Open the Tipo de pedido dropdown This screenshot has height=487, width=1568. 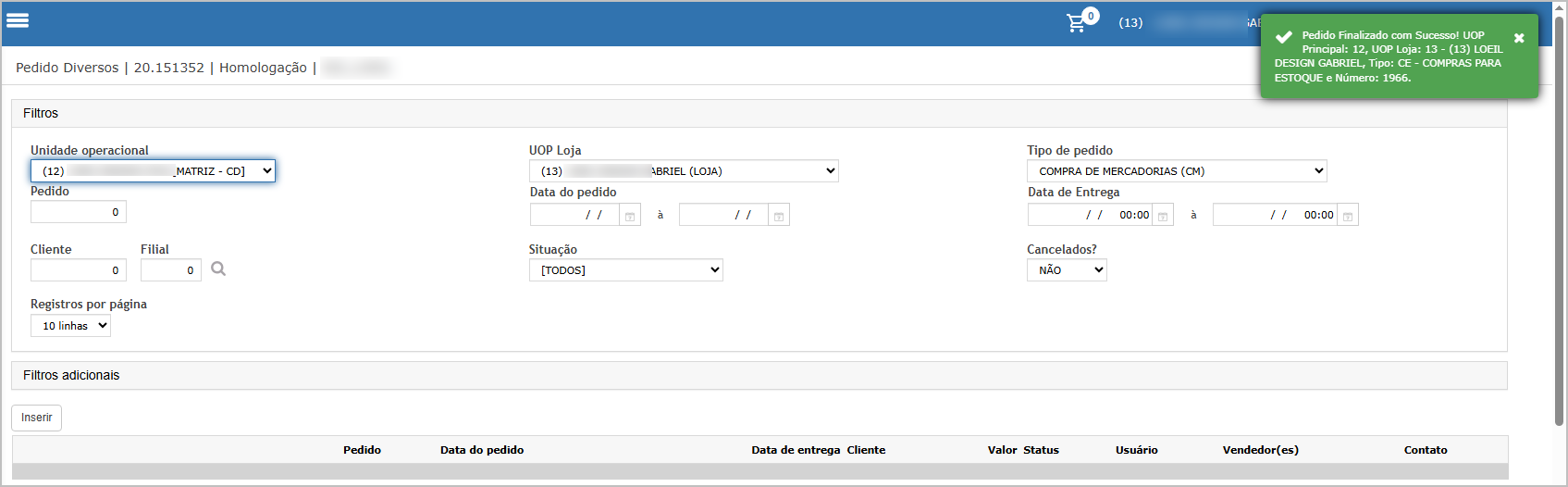pos(1177,171)
